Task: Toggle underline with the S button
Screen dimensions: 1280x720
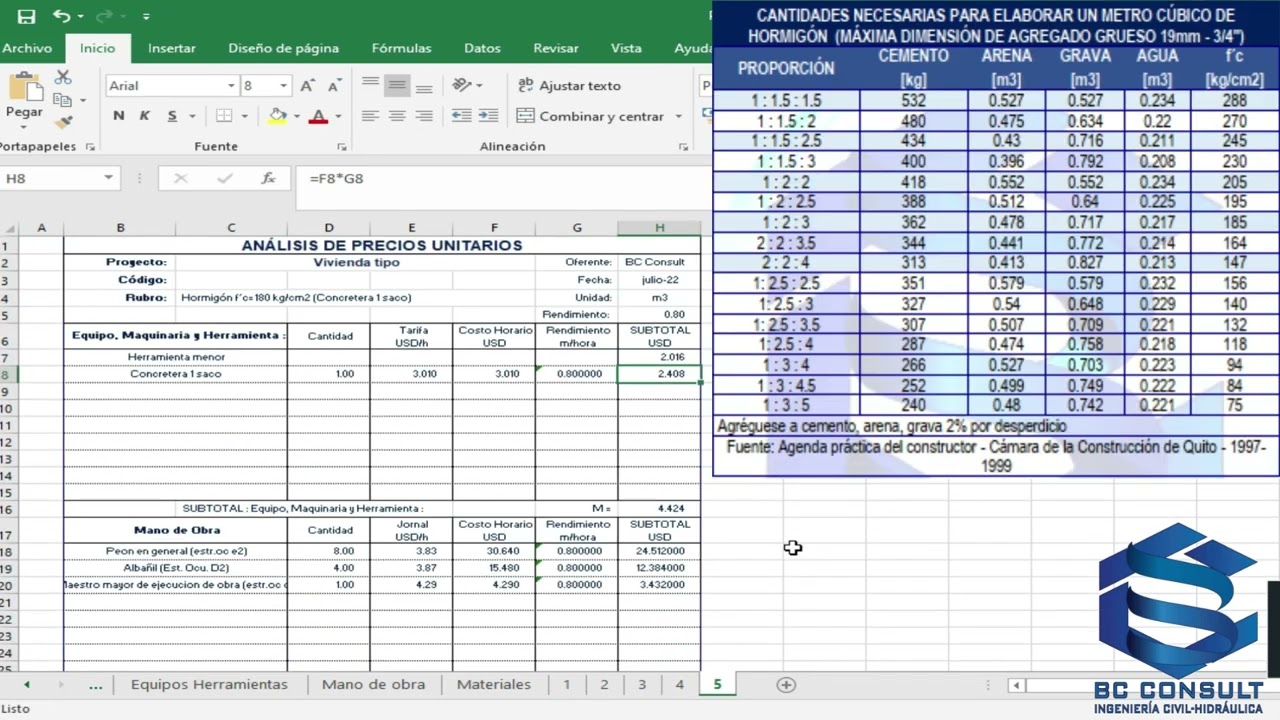Action: point(172,116)
